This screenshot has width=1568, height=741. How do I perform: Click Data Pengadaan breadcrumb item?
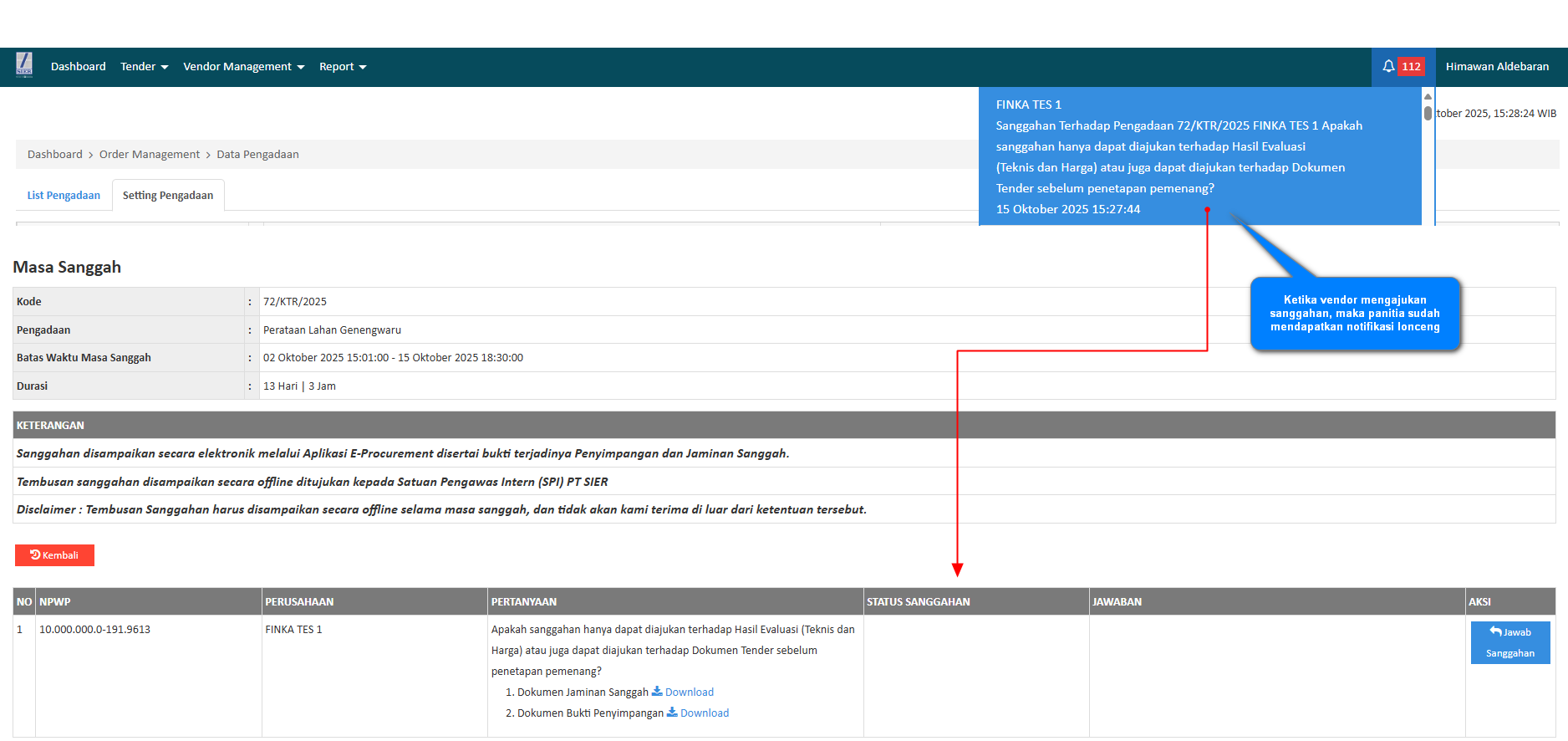(x=257, y=155)
